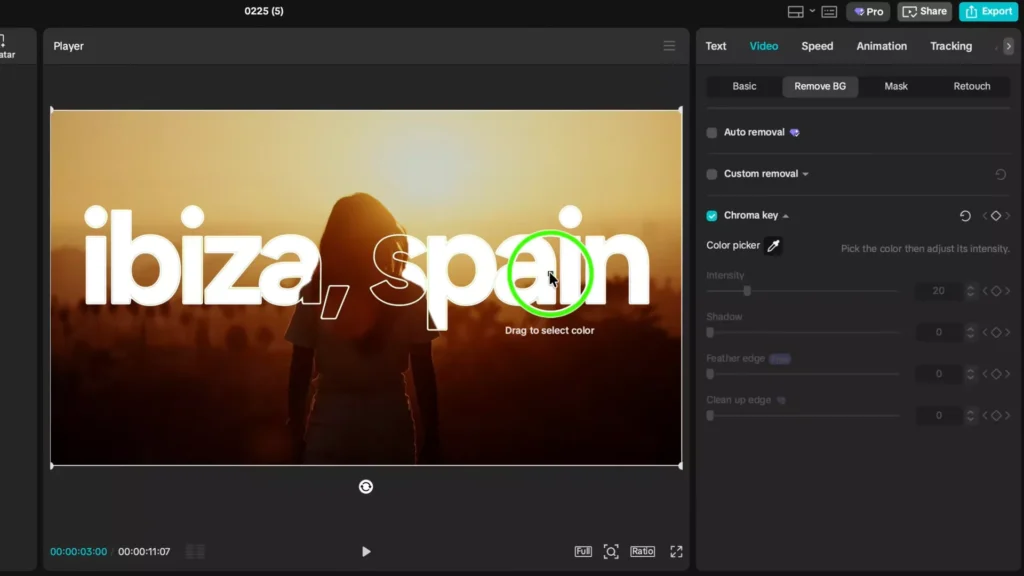Open the Player panel hamburger menu

coord(669,46)
